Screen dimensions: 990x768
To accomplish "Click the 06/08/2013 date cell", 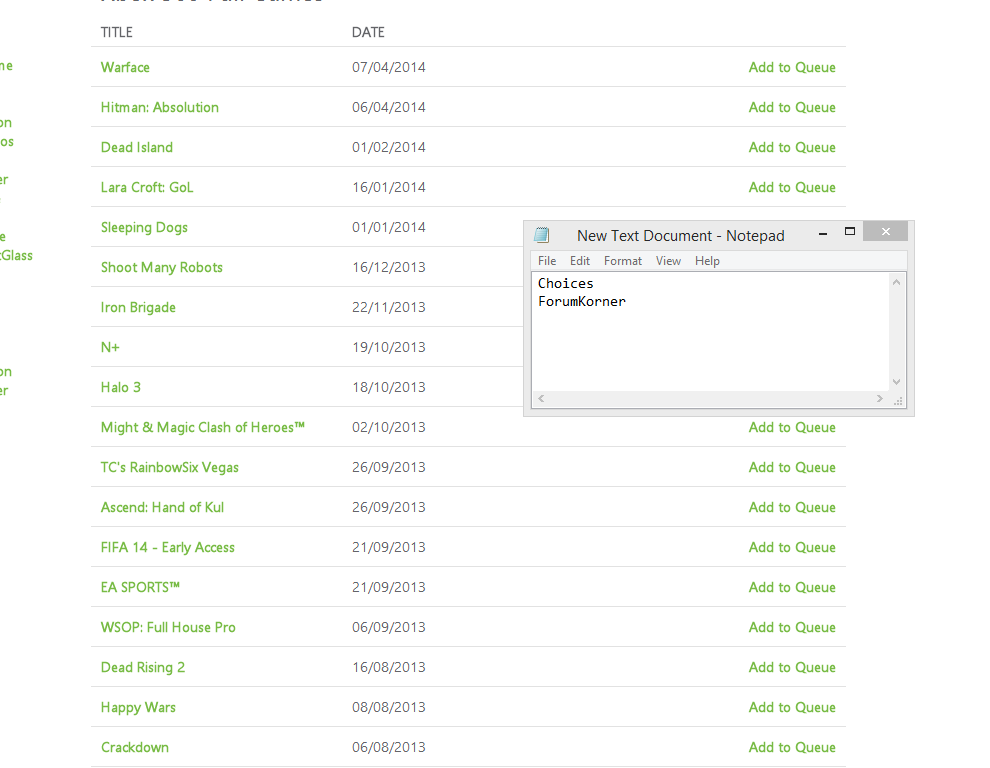I will click(x=389, y=747).
